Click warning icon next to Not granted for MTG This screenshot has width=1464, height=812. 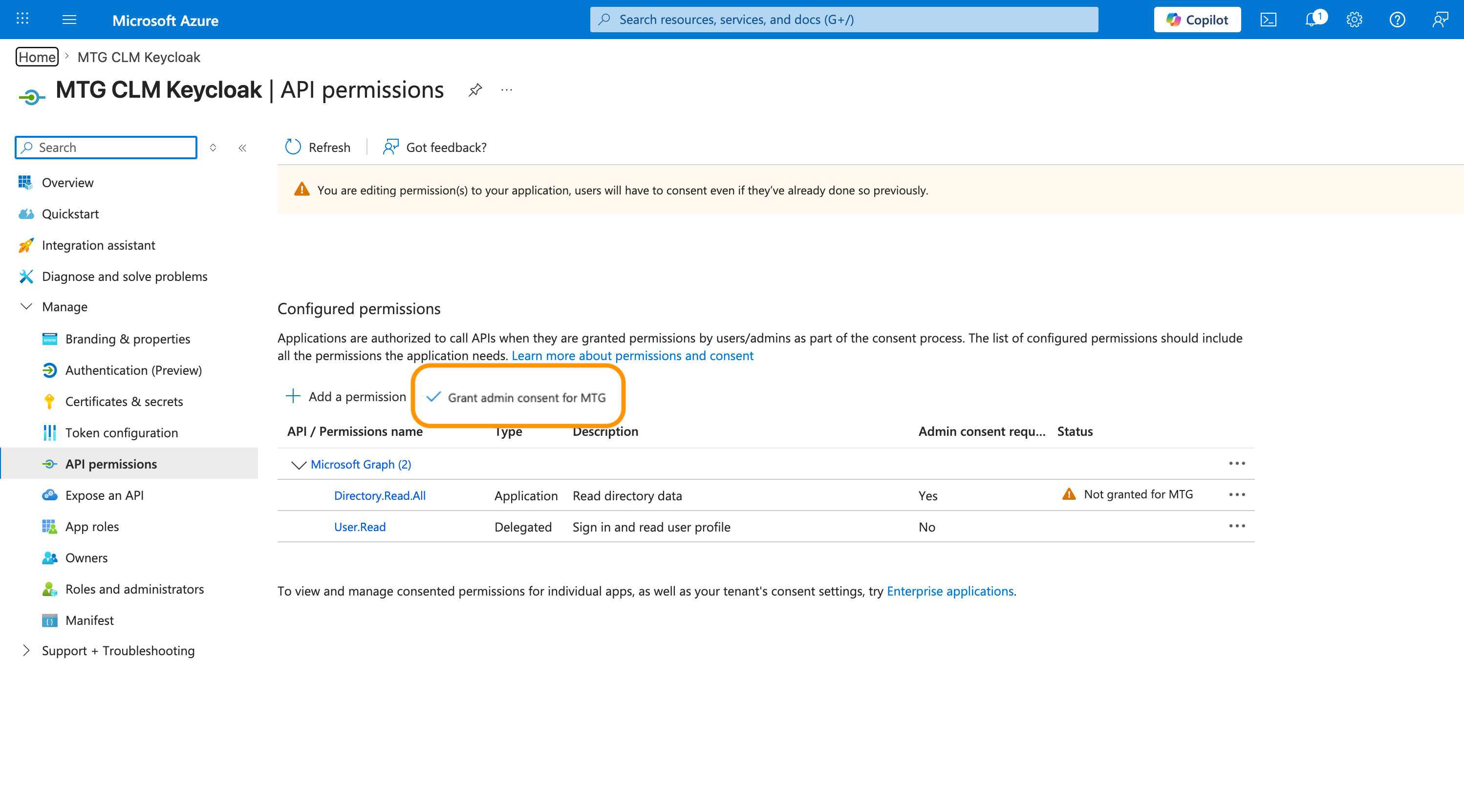[1069, 494]
